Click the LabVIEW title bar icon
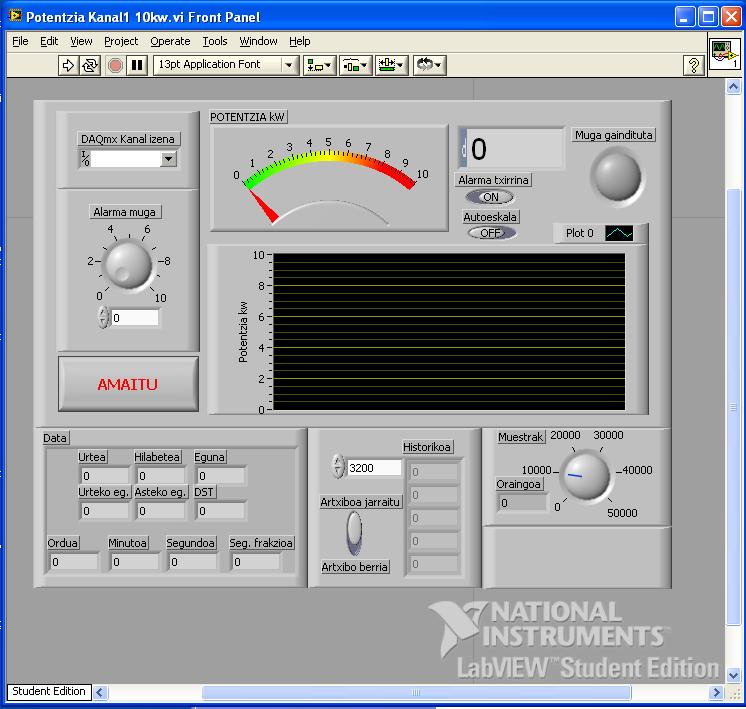This screenshot has height=709, width=746. pos(15,16)
